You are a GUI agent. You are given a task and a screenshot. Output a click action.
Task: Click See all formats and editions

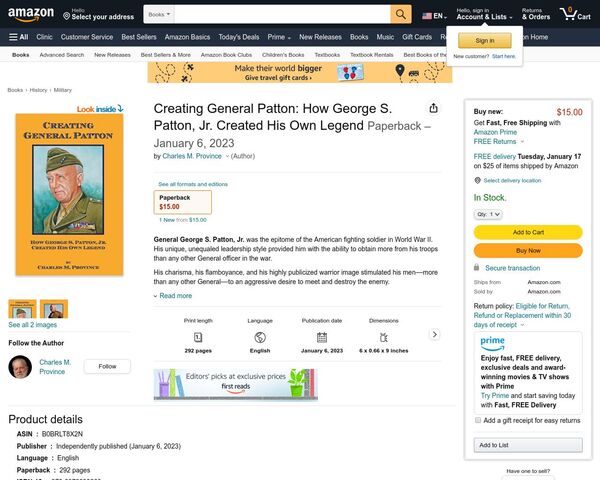pyautogui.click(x=193, y=184)
